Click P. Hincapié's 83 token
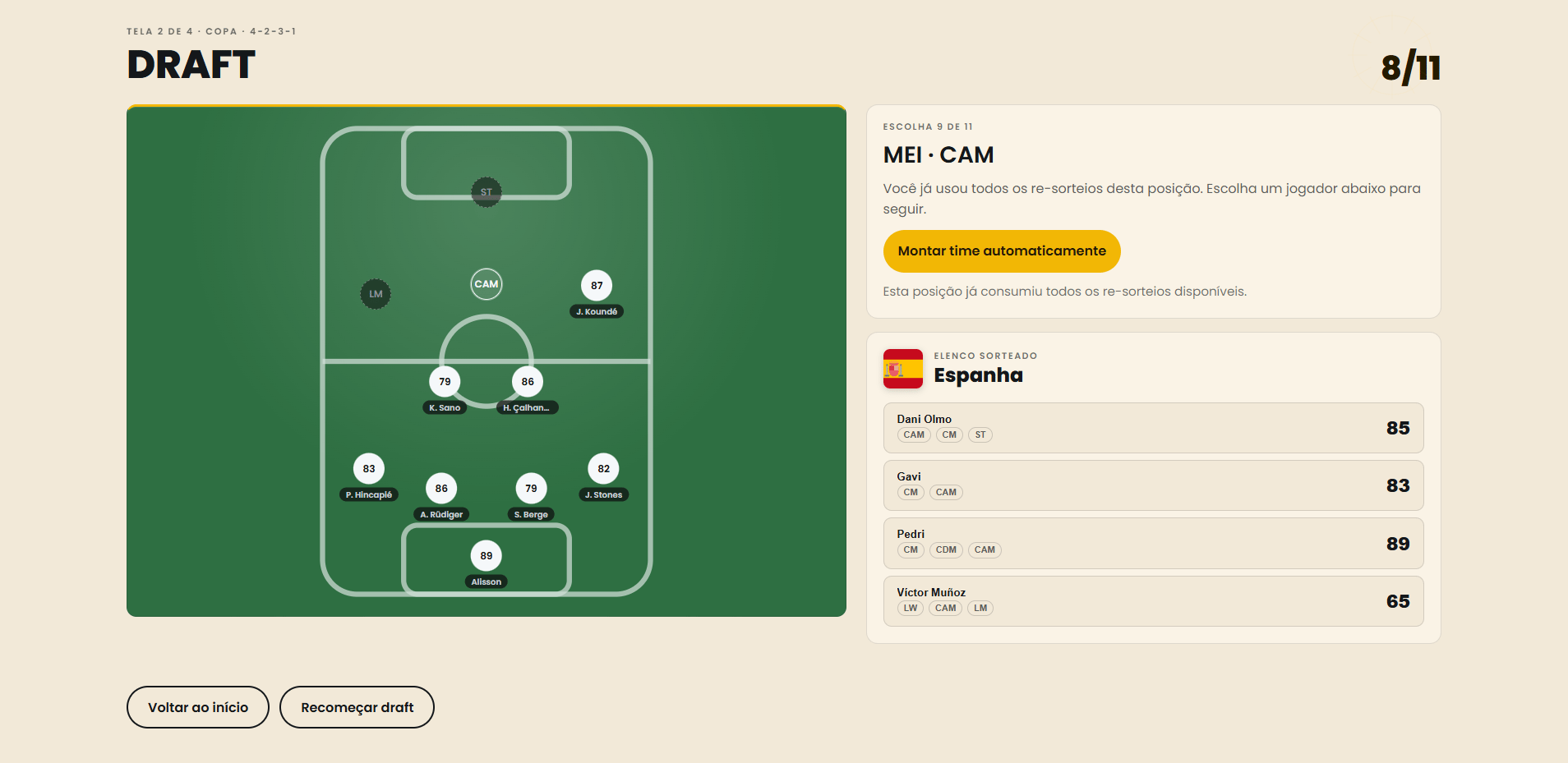Screen dimensions: 1568x763 click(369, 469)
